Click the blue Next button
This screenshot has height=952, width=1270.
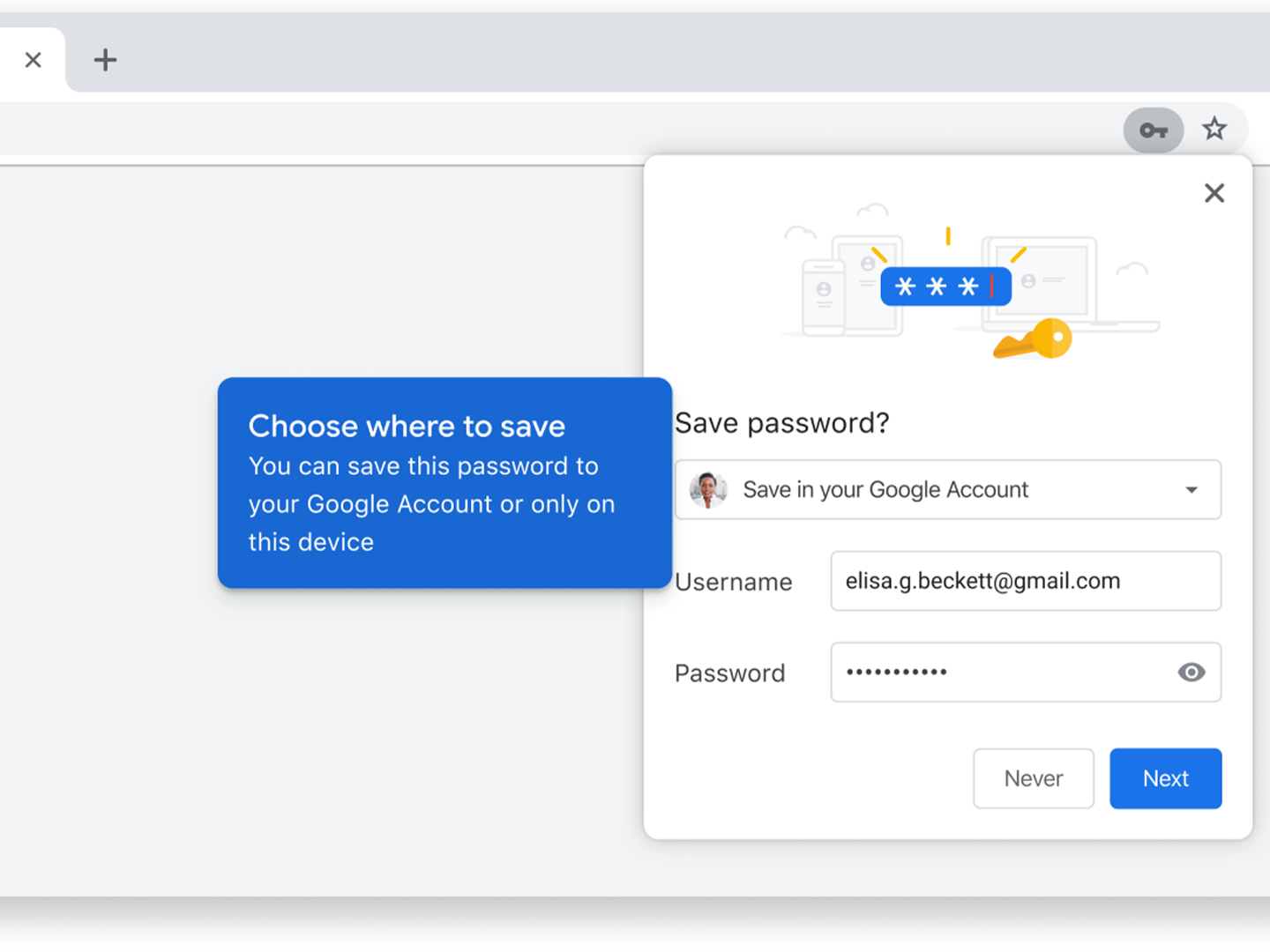coord(1165,778)
